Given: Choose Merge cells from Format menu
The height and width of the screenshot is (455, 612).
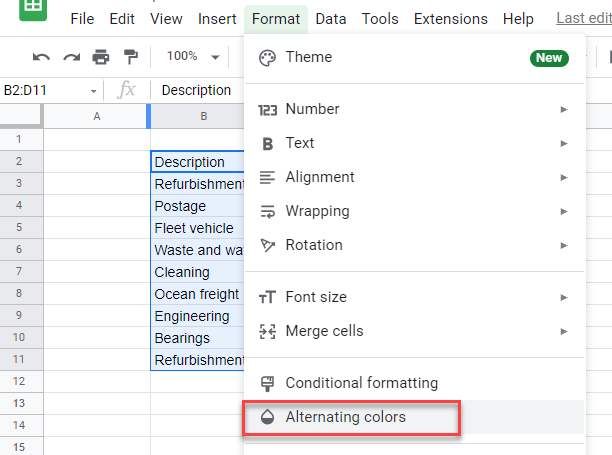Looking at the screenshot, I should [324, 331].
